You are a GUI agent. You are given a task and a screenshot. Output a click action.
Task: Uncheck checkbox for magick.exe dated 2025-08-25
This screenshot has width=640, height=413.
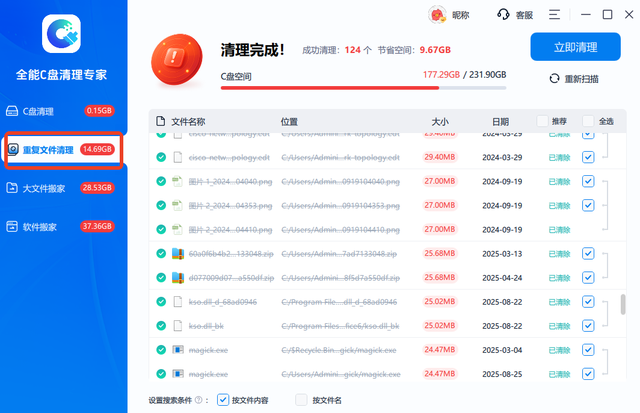(588, 374)
